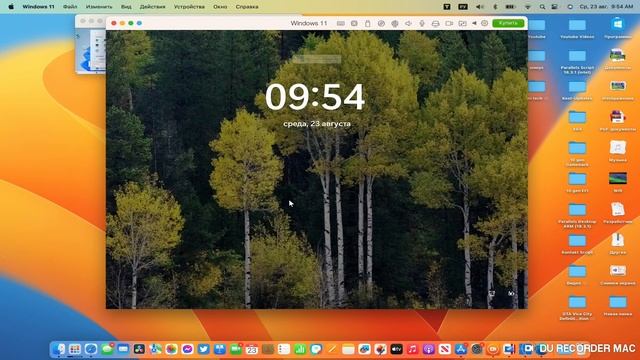Open the Устройства menu
The height and width of the screenshot is (360, 640).
[189, 7]
